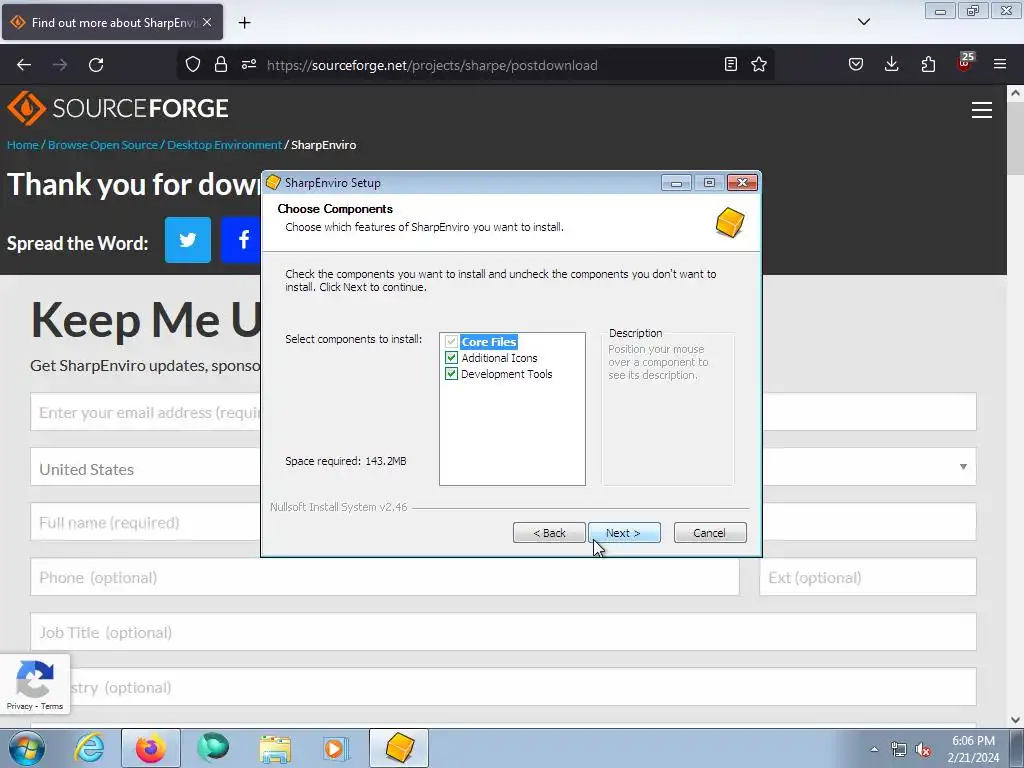
Task: Click the Core Files checkbox
Action: pyautogui.click(x=451, y=342)
